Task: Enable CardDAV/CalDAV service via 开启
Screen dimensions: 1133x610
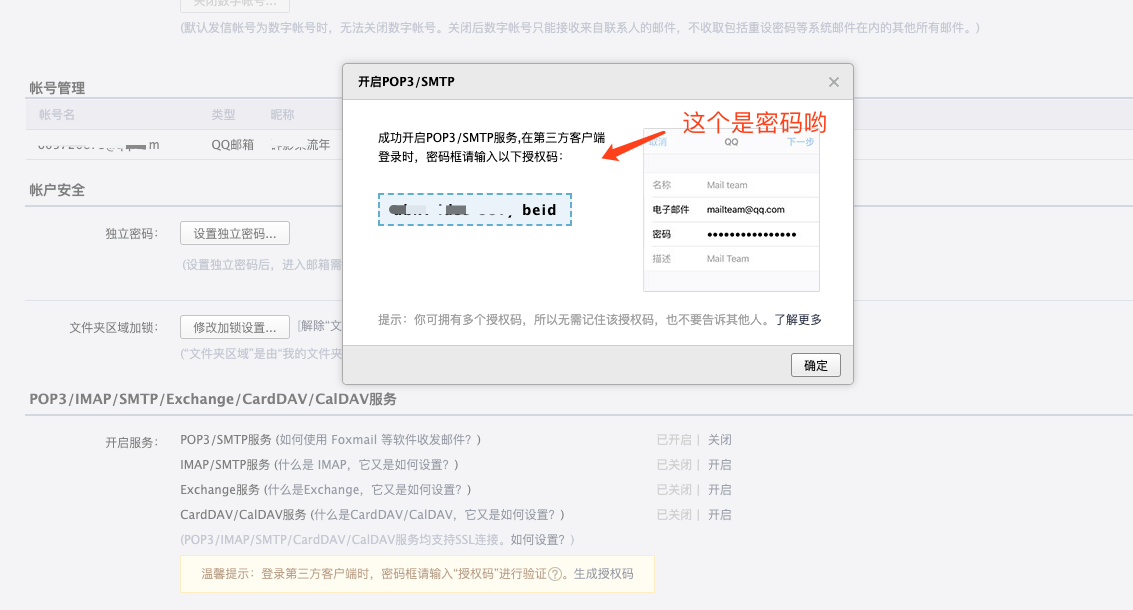Action: pos(719,515)
